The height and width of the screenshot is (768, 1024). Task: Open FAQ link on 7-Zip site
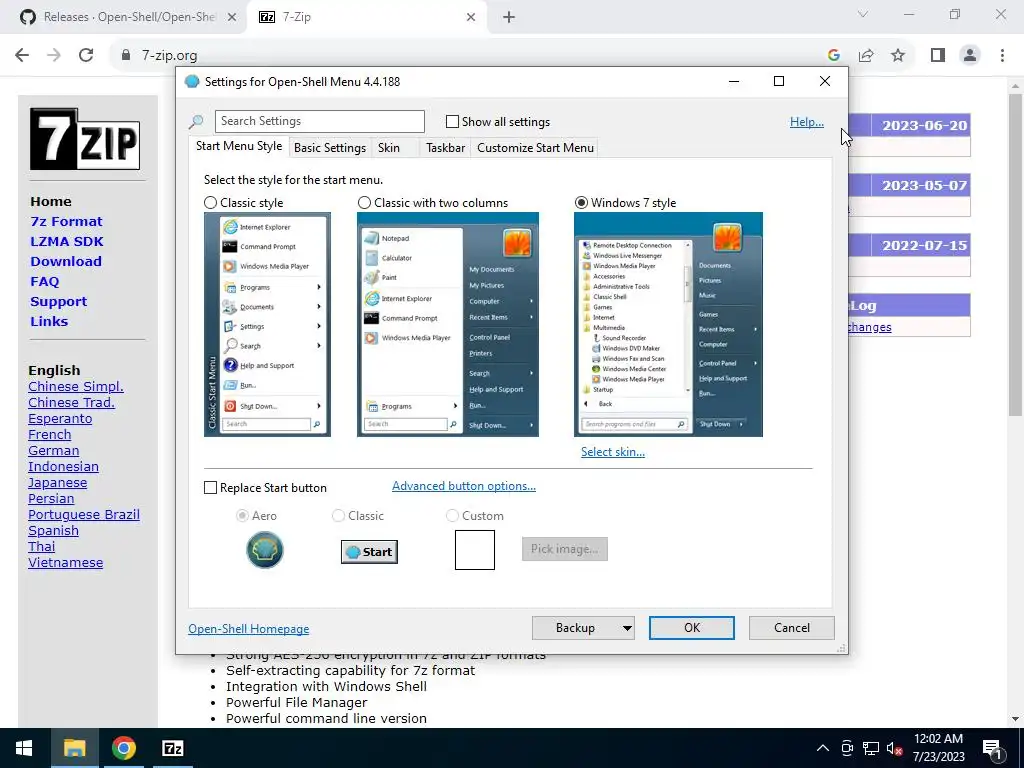tap(44, 281)
